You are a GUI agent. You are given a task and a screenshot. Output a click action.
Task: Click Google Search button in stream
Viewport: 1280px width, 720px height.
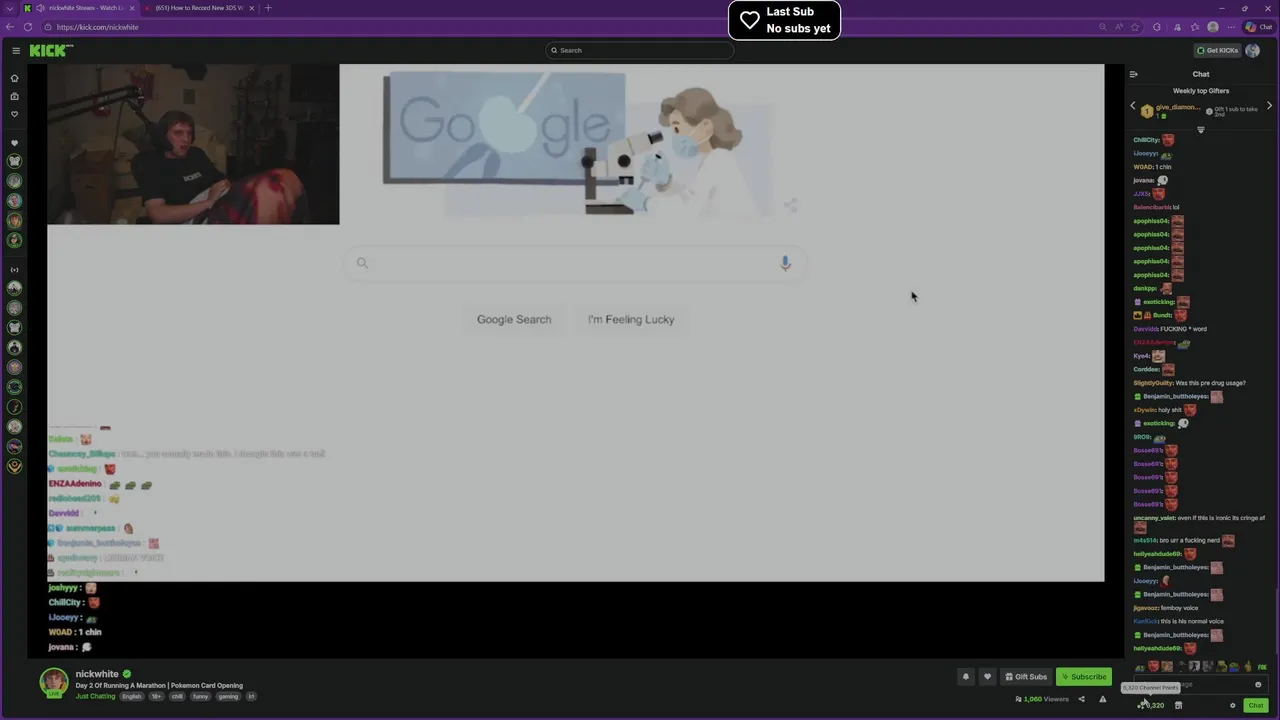514,319
